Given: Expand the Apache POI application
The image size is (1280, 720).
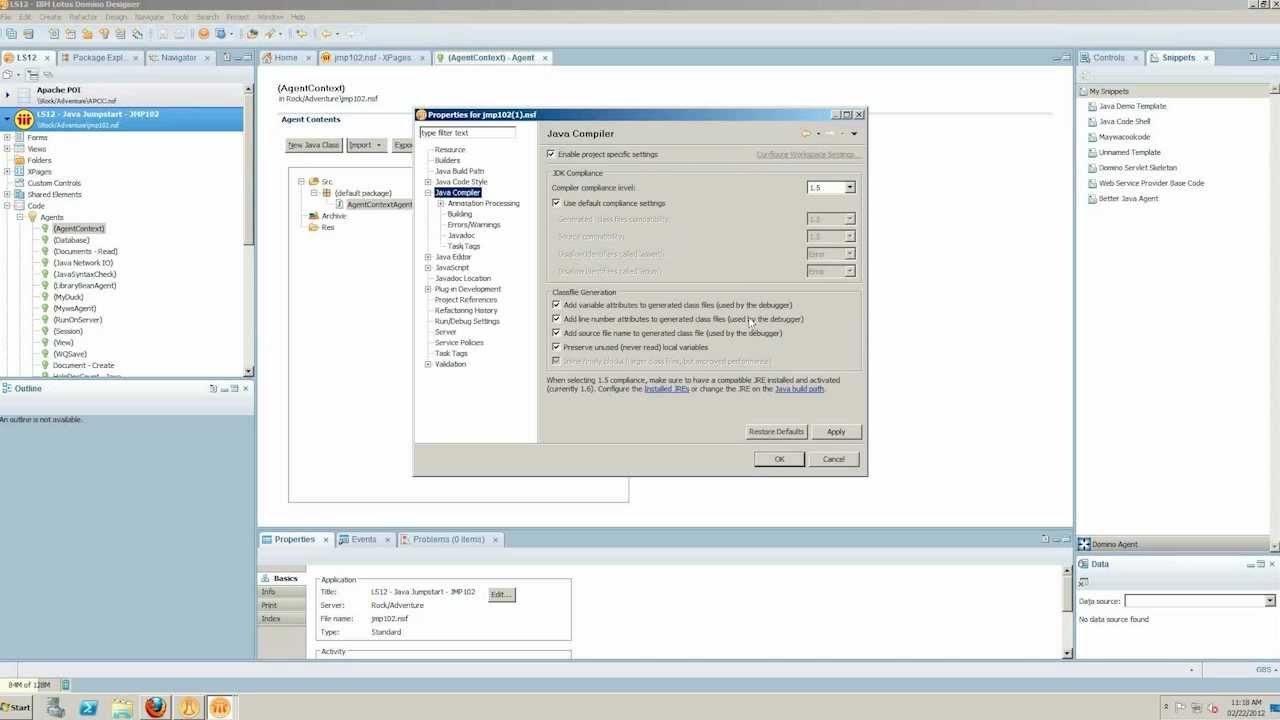Looking at the screenshot, I should [x=7, y=95].
